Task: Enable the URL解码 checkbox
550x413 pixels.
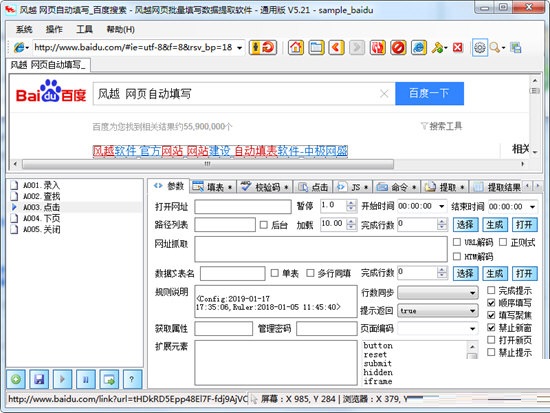Action: pos(457,242)
